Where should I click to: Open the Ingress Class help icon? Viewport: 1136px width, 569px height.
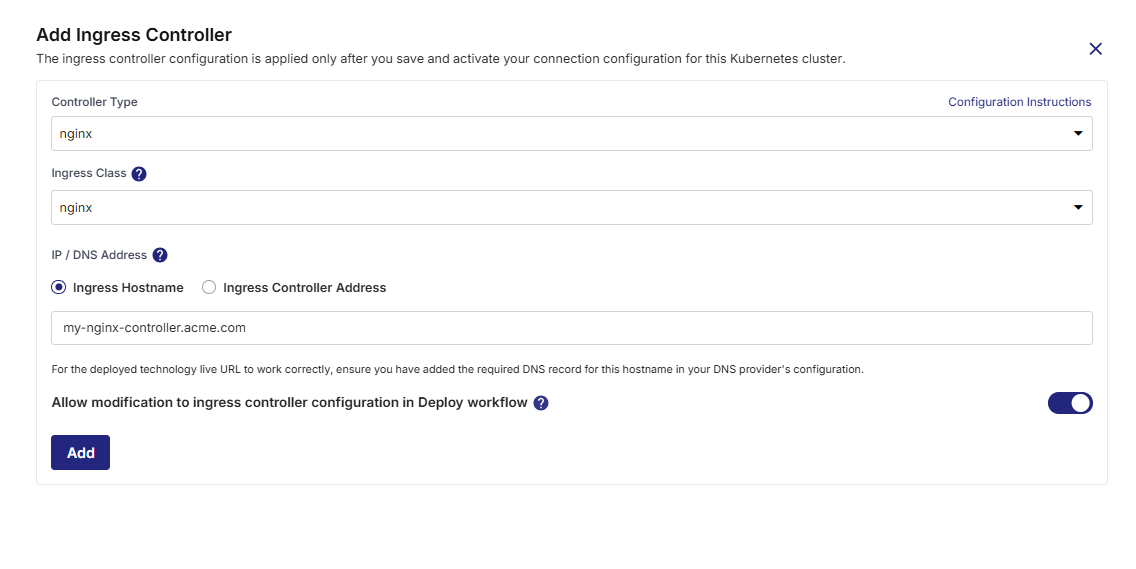coord(139,174)
